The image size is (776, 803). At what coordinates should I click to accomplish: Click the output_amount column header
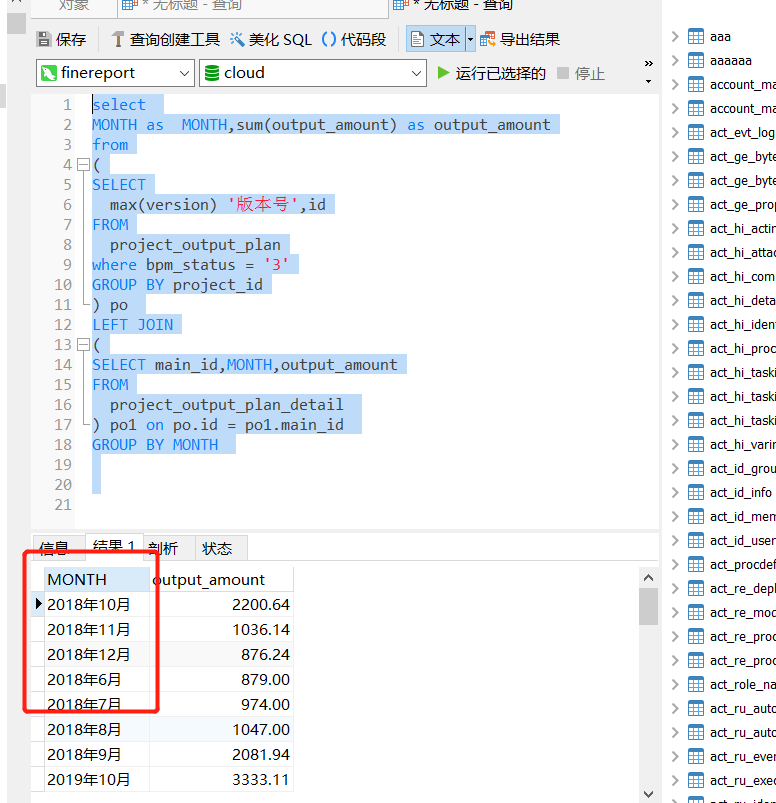[221, 580]
